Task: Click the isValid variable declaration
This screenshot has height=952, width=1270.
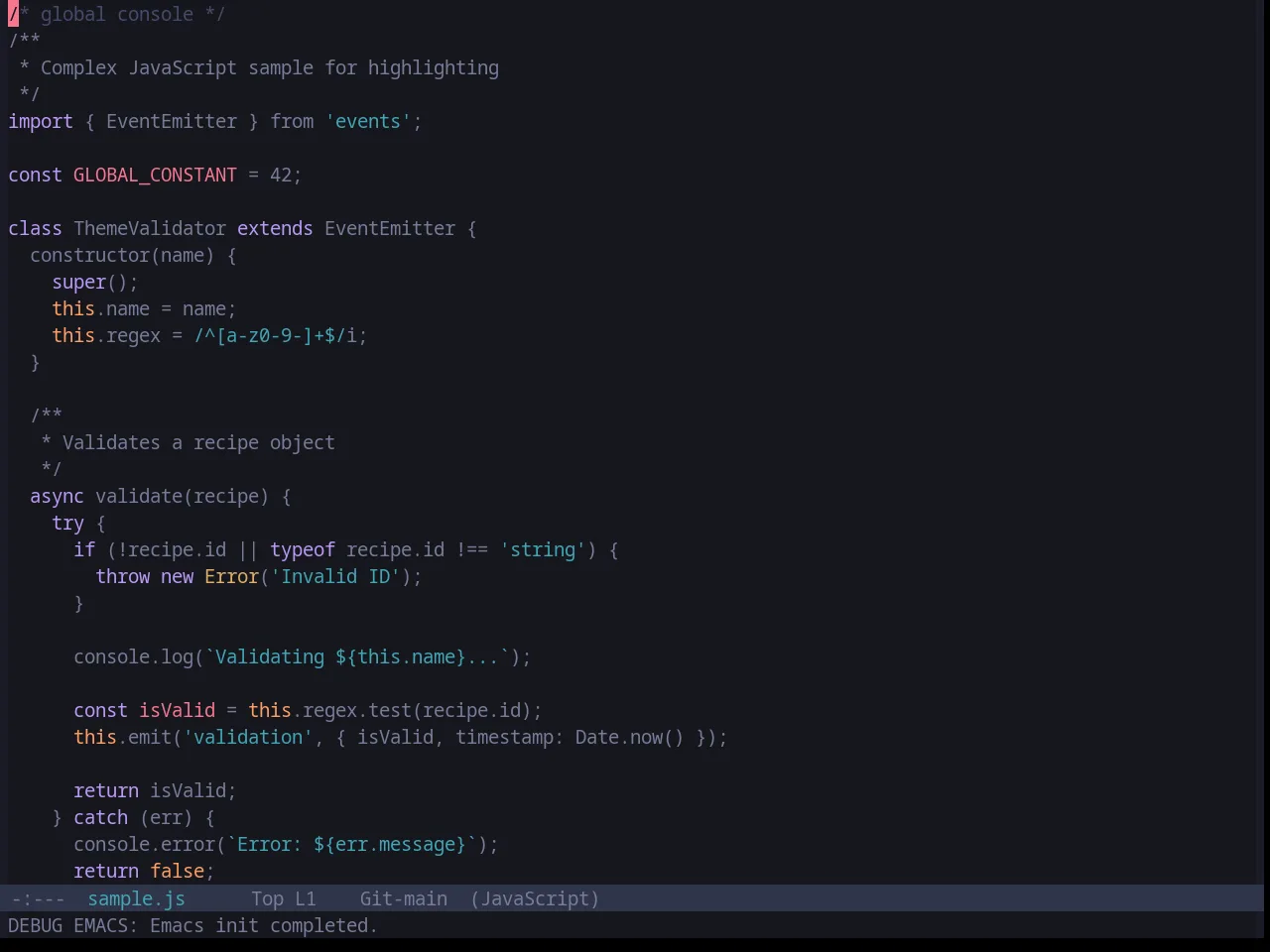Action: tap(177, 710)
